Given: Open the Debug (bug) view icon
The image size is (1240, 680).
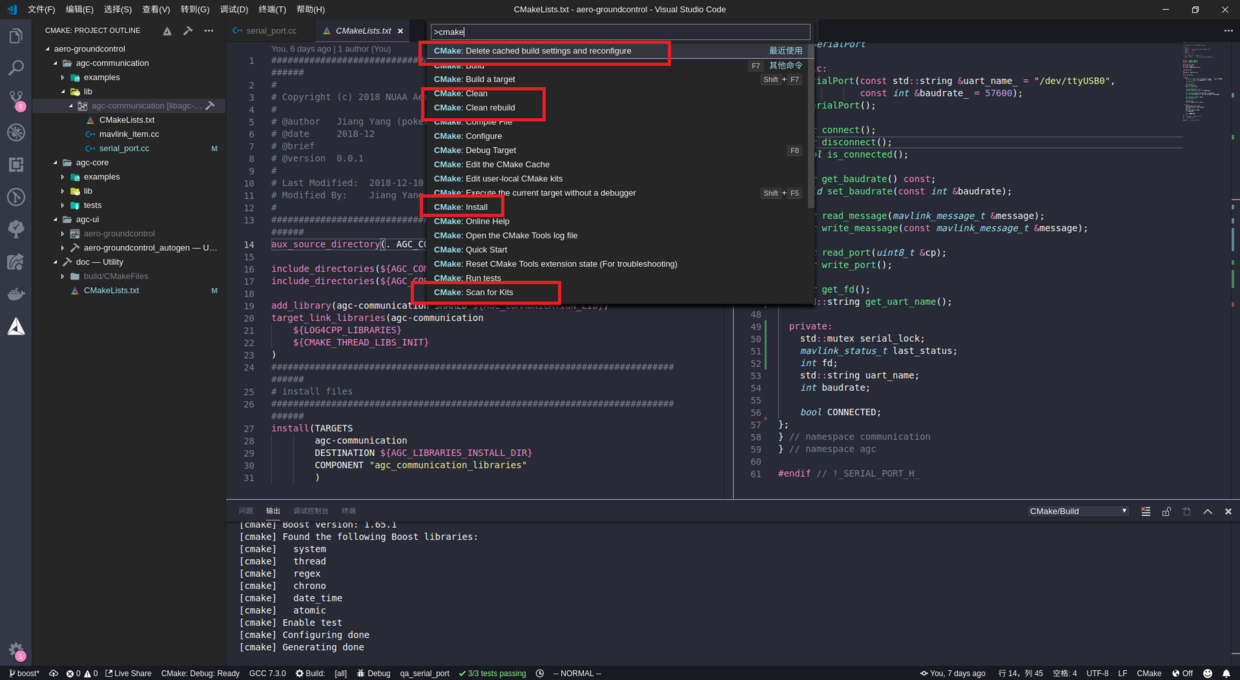Looking at the screenshot, I should [x=16, y=132].
